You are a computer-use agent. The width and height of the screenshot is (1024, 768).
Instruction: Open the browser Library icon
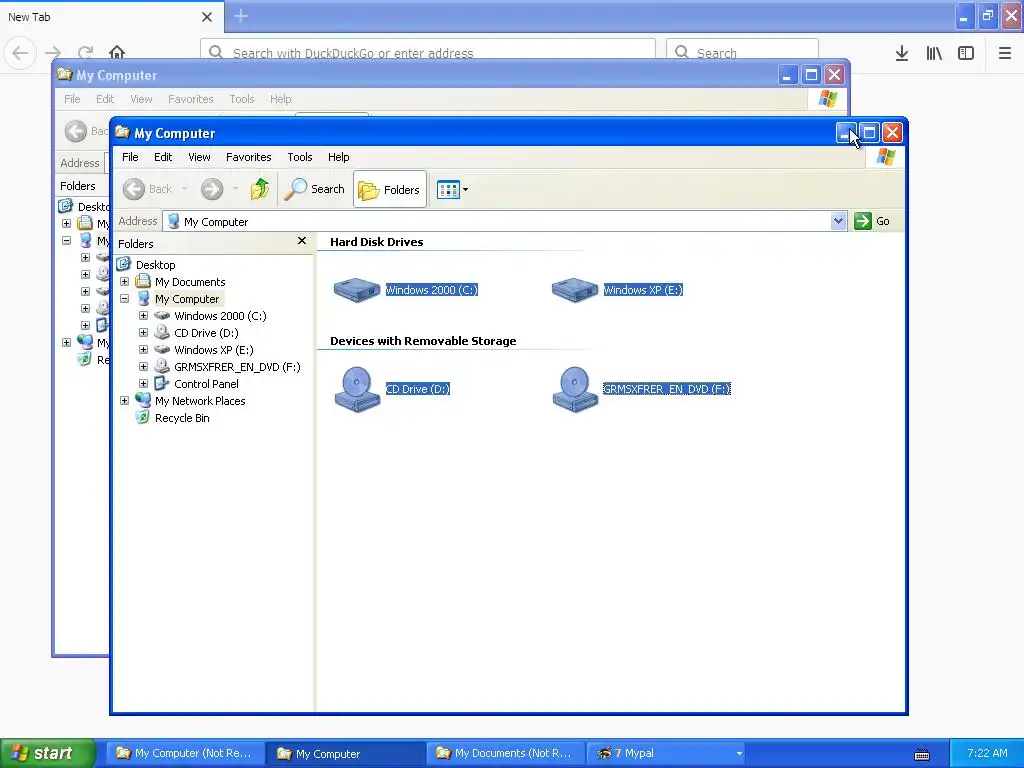934,53
